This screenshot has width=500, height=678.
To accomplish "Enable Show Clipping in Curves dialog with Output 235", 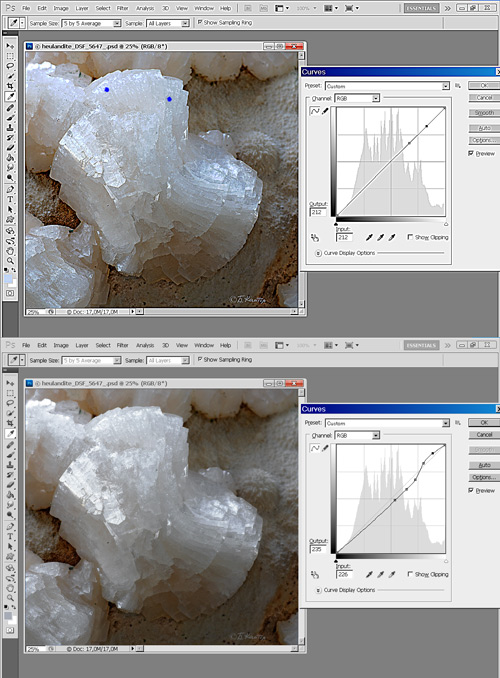I will point(410,574).
